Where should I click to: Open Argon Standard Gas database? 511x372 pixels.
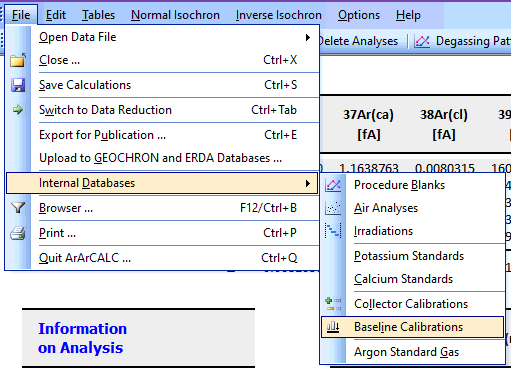coord(413,352)
